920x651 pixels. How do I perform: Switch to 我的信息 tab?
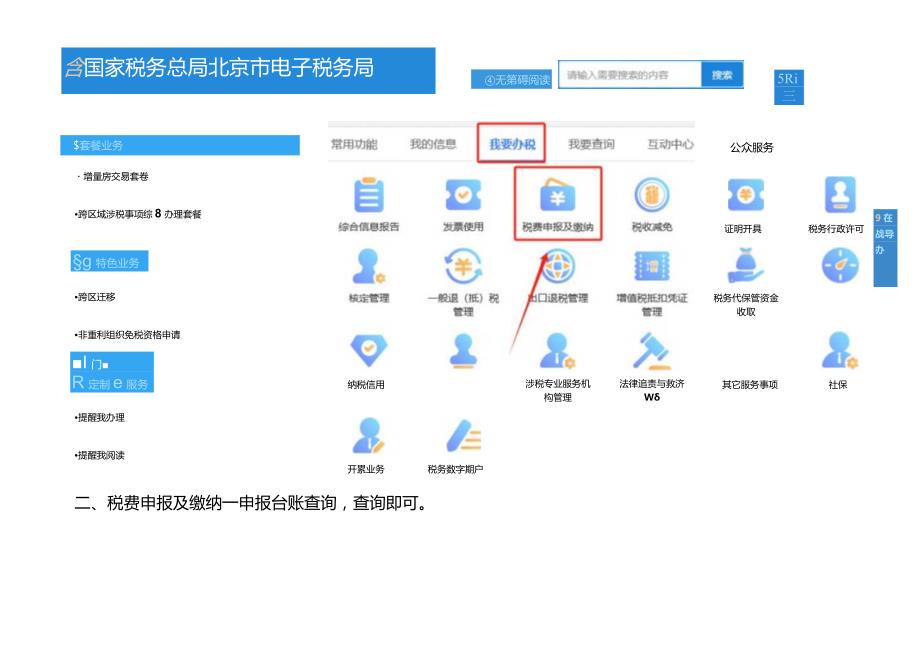pyautogui.click(x=433, y=144)
